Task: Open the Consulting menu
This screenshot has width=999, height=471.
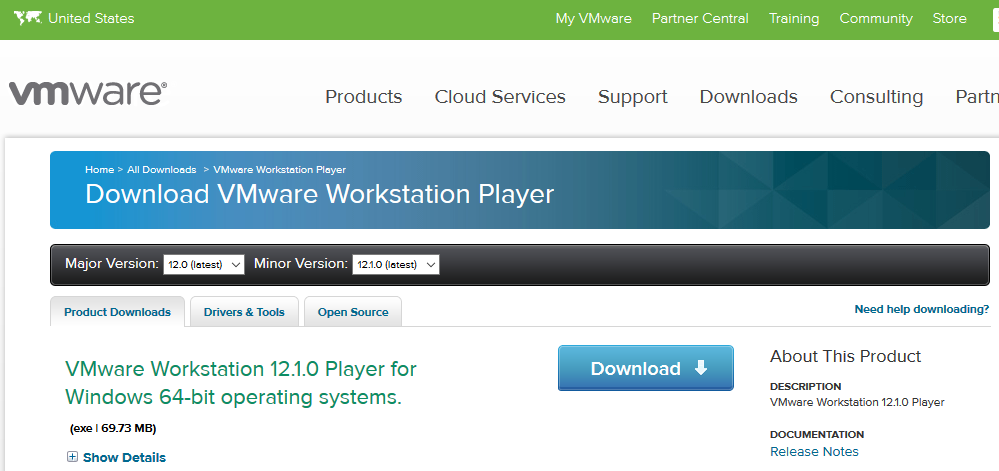Action: [x=877, y=97]
